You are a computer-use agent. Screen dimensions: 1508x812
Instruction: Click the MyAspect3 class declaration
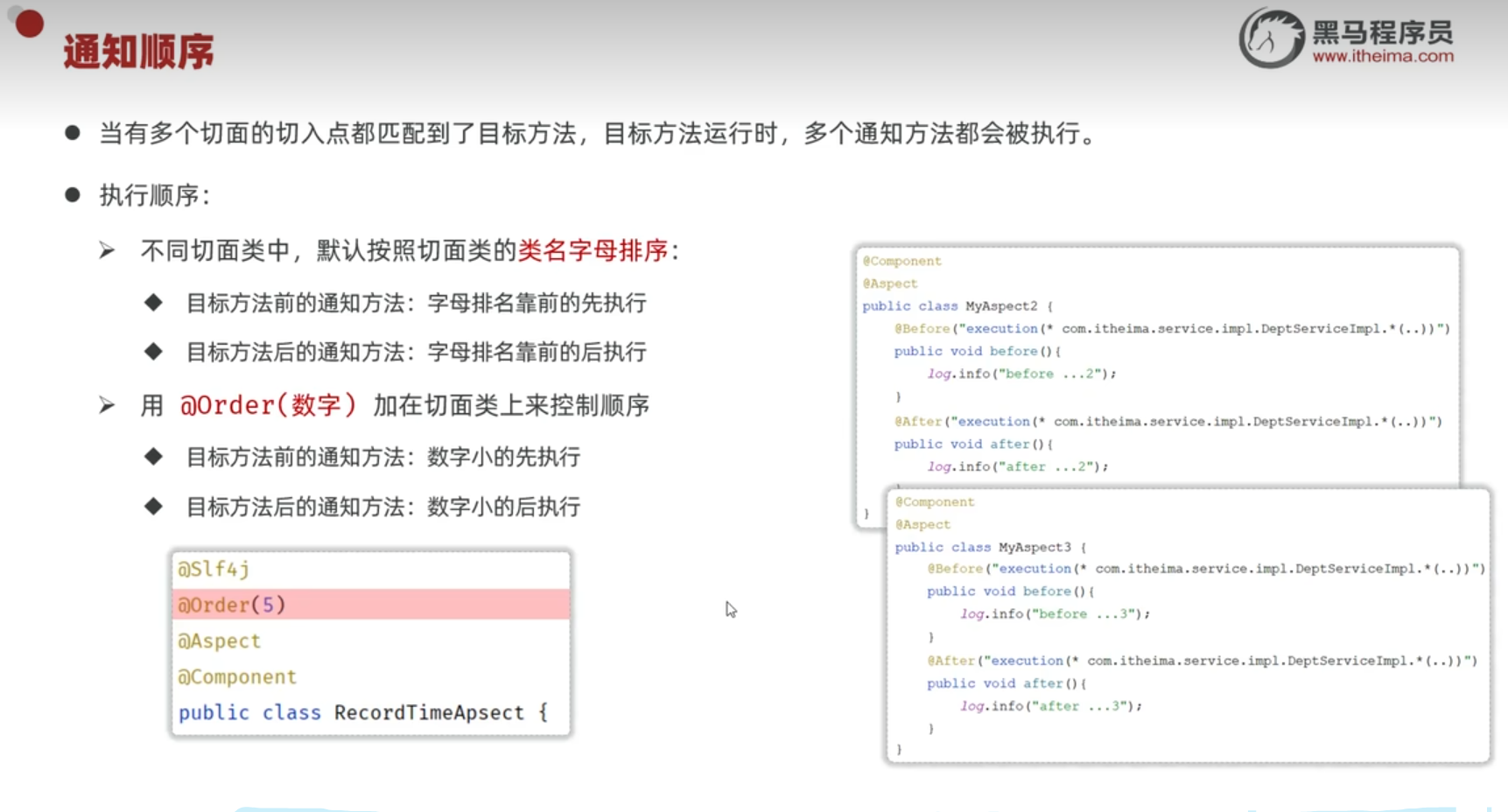click(1036, 546)
